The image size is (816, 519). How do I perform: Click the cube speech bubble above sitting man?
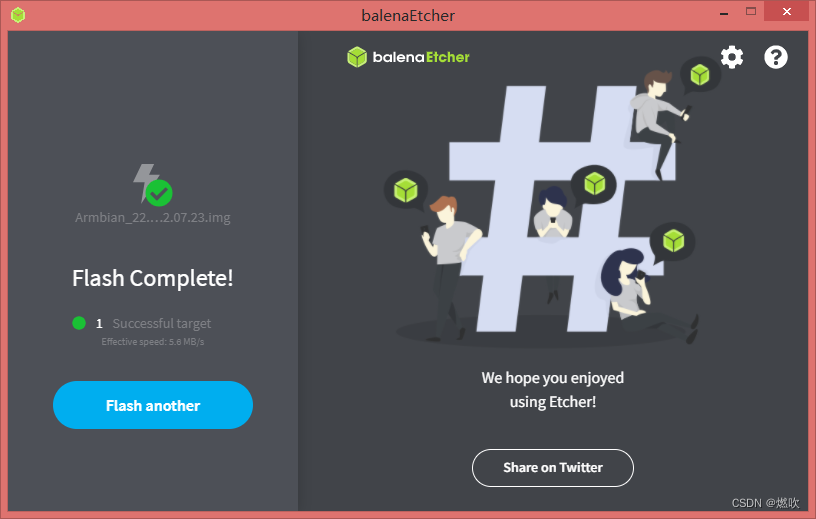pyautogui.click(x=700, y=75)
